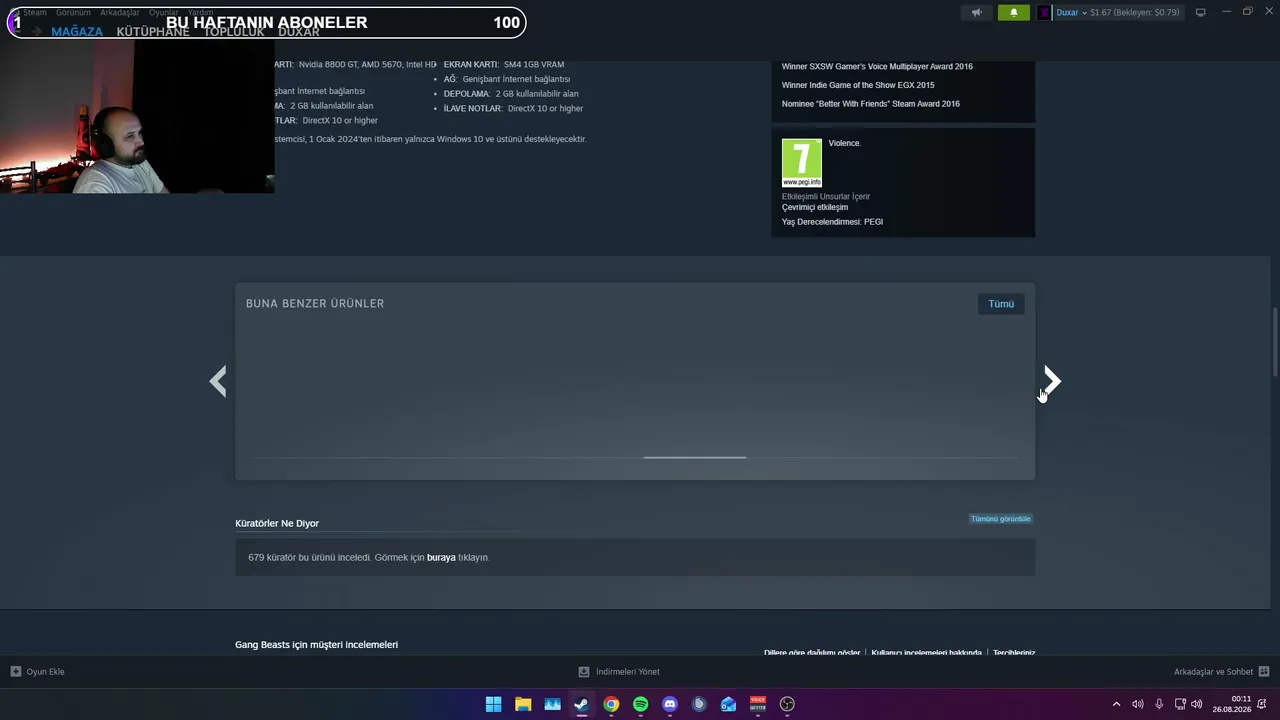Click the tray microphone icon
Viewport: 1280px width, 720px height.
(1159, 704)
